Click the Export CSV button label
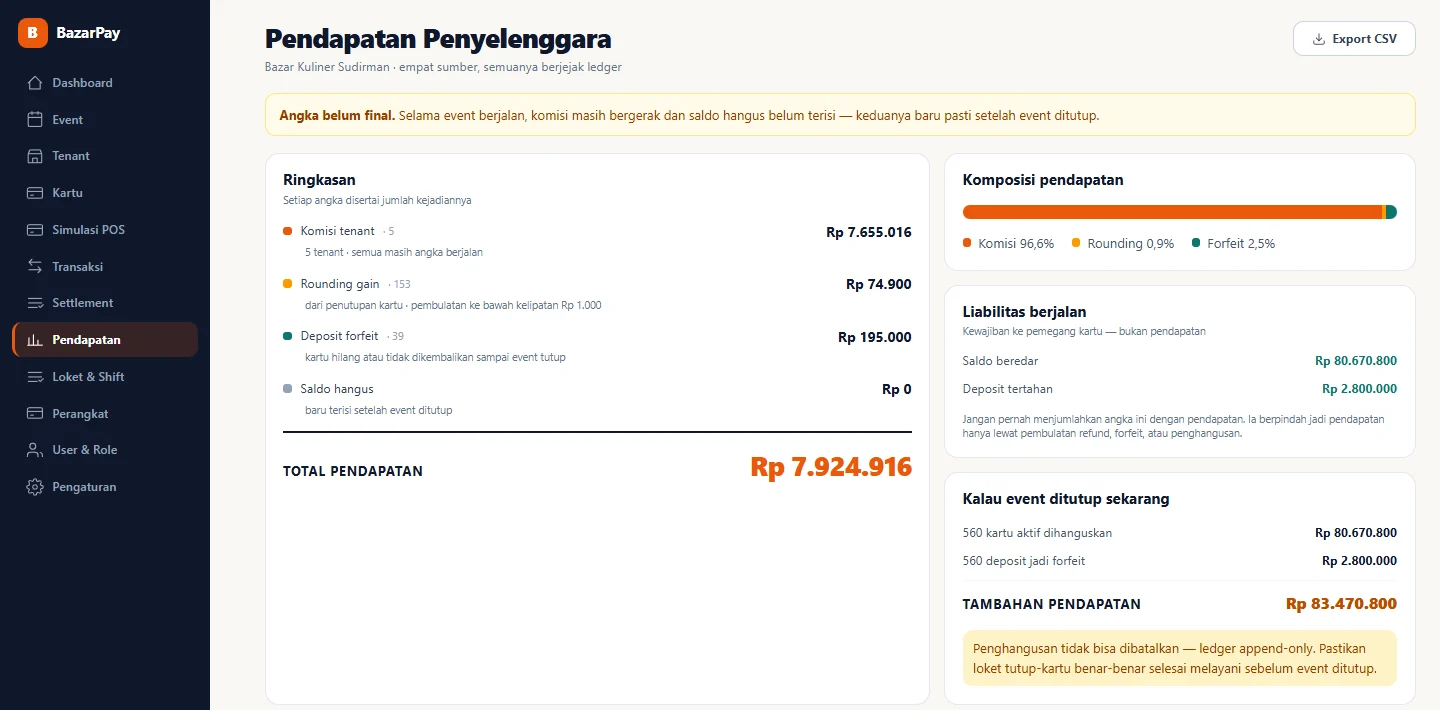The image size is (1440, 710). tap(1365, 39)
